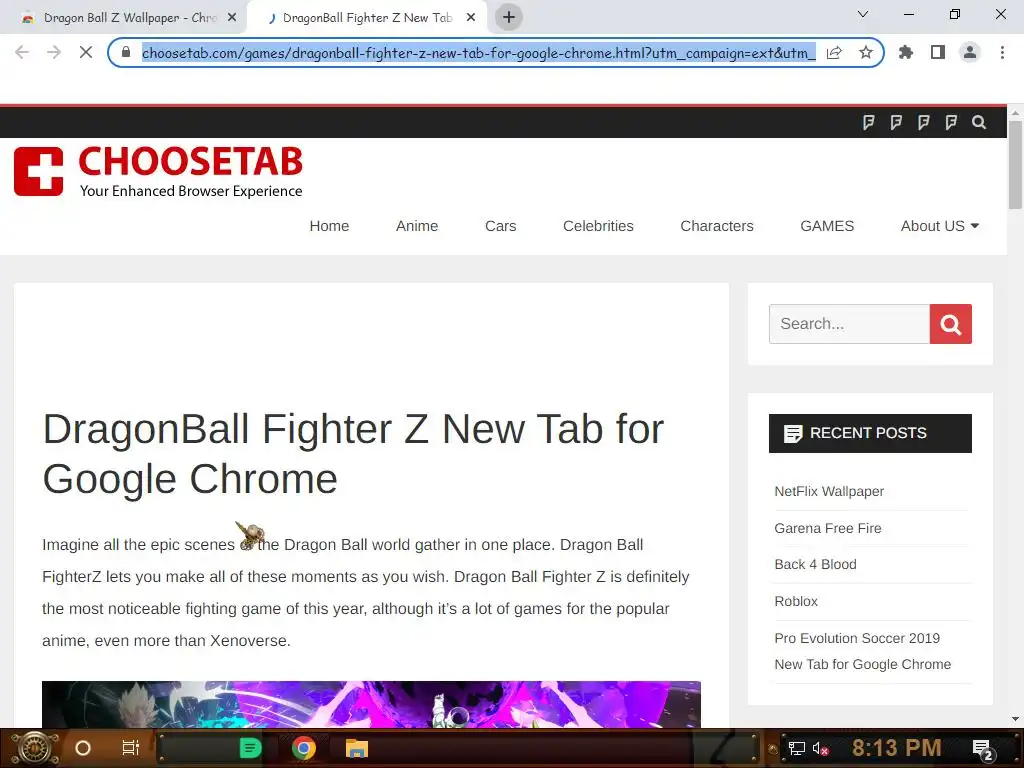Open notification center icon

tap(983, 750)
